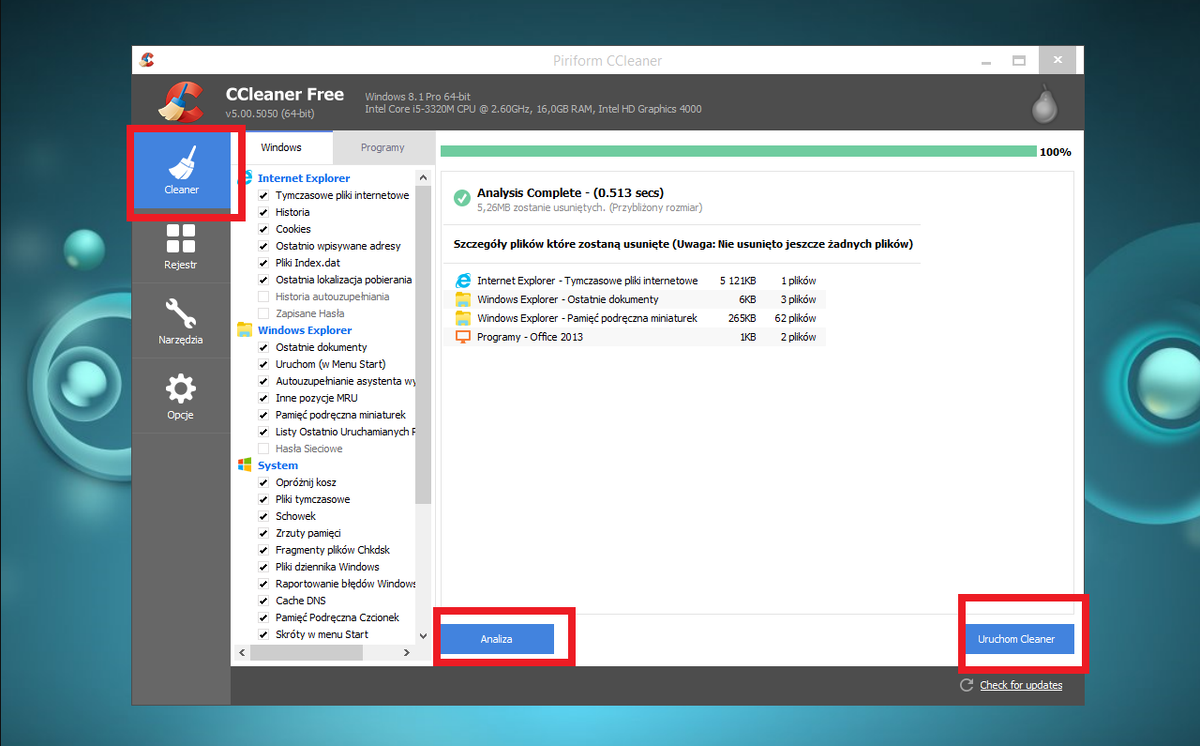Click Skróty w menu Start item
Image resolution: width=1200 pixels, height=746 pixels.
(322, 635)
